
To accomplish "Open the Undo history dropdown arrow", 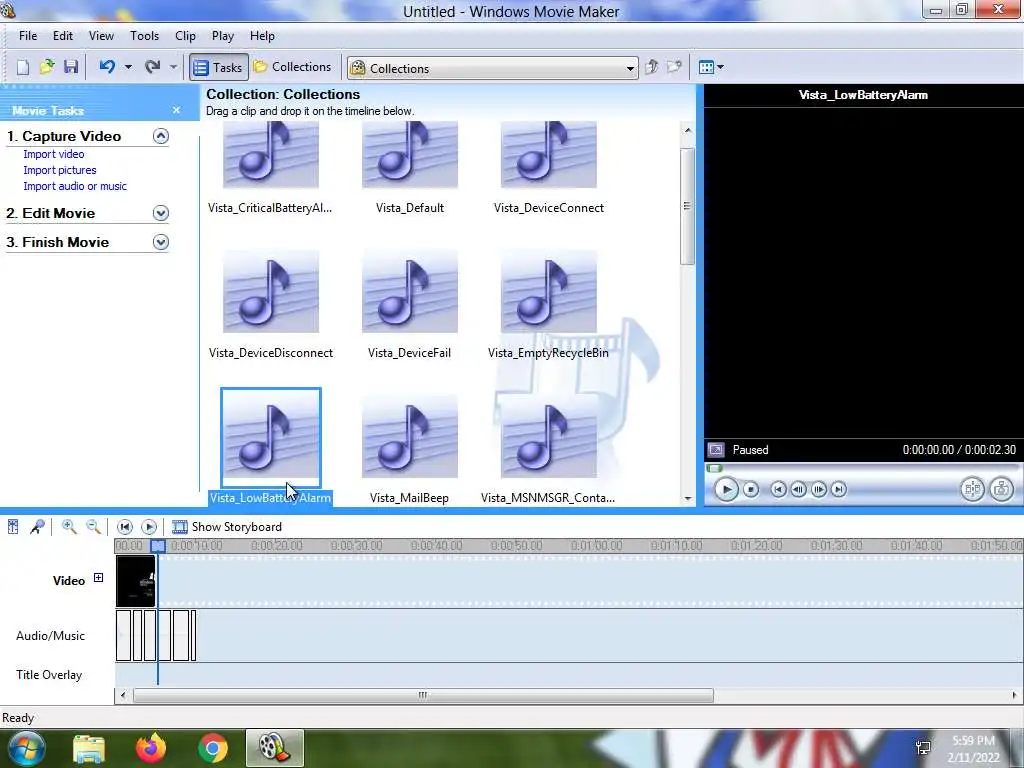I will click(x=128, y=67).
